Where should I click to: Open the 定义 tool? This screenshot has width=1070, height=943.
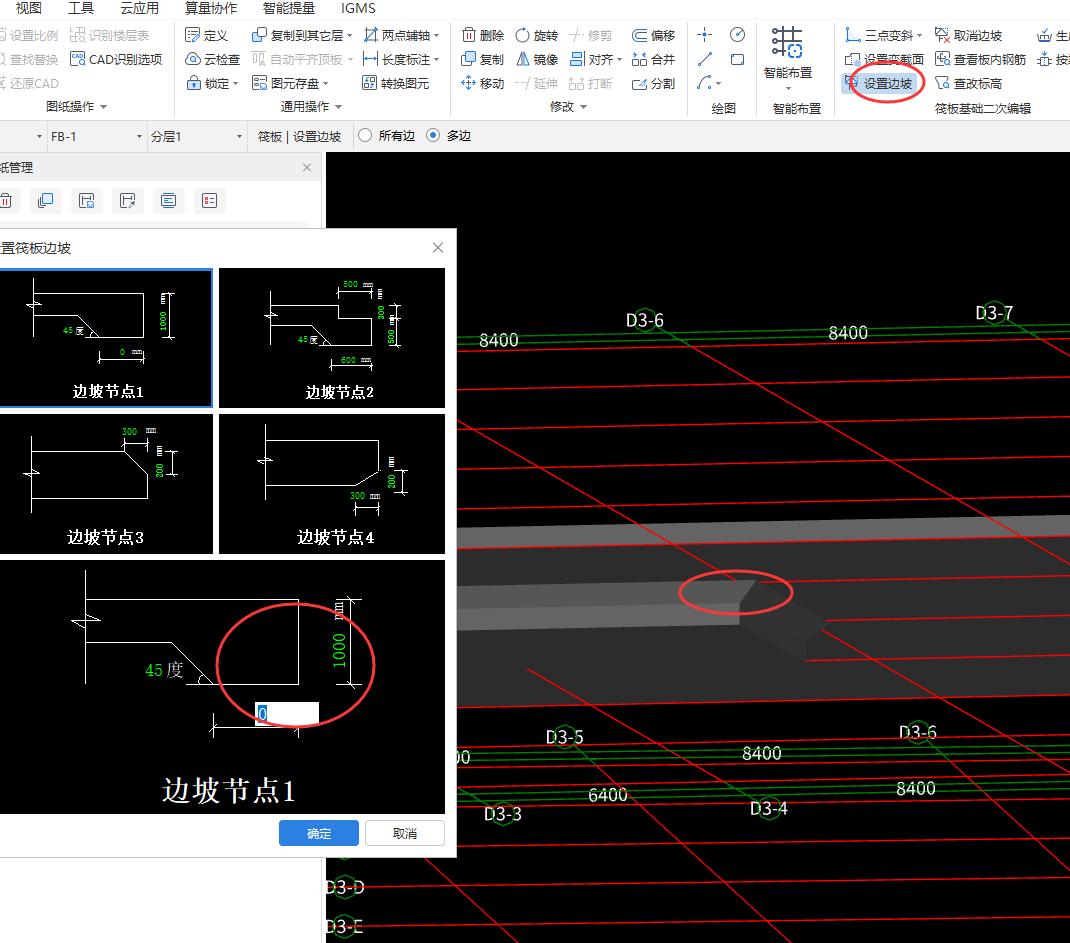coord(207,35)
